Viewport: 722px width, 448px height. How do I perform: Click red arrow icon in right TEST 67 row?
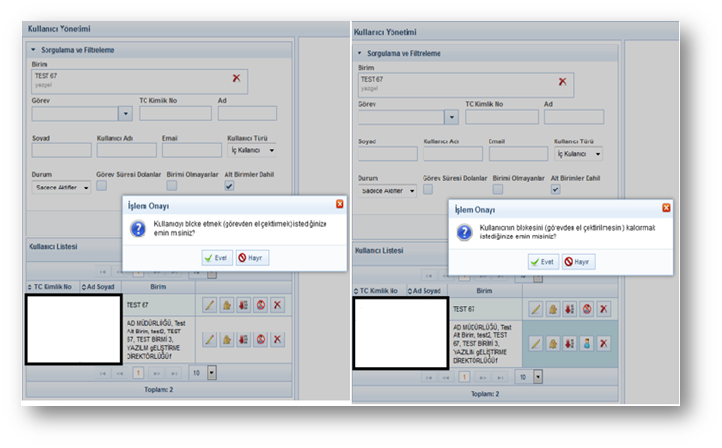coord(569,310)
